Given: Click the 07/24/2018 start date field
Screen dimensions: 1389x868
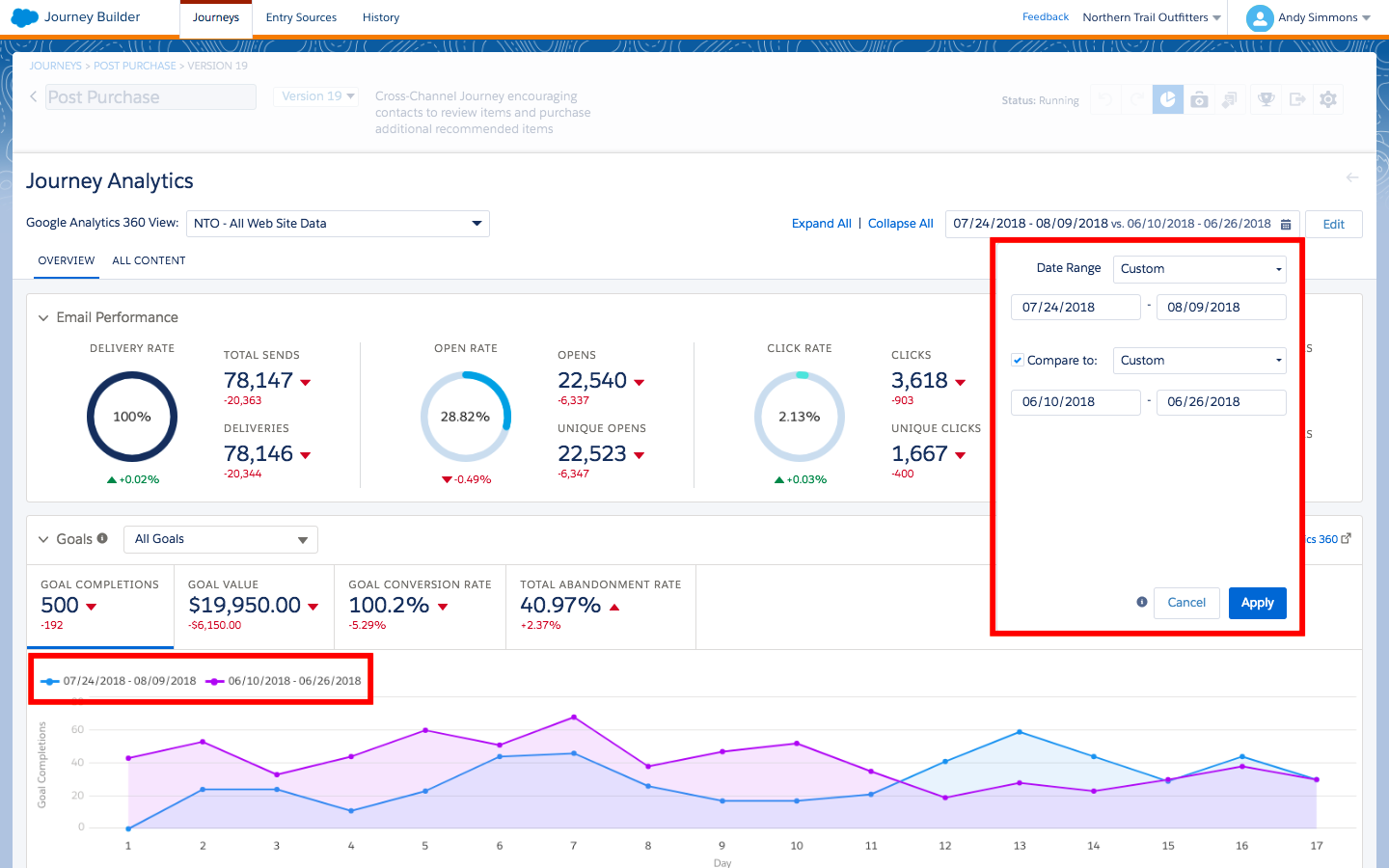Looking at the screenshot, I should tap(1076, 308).
